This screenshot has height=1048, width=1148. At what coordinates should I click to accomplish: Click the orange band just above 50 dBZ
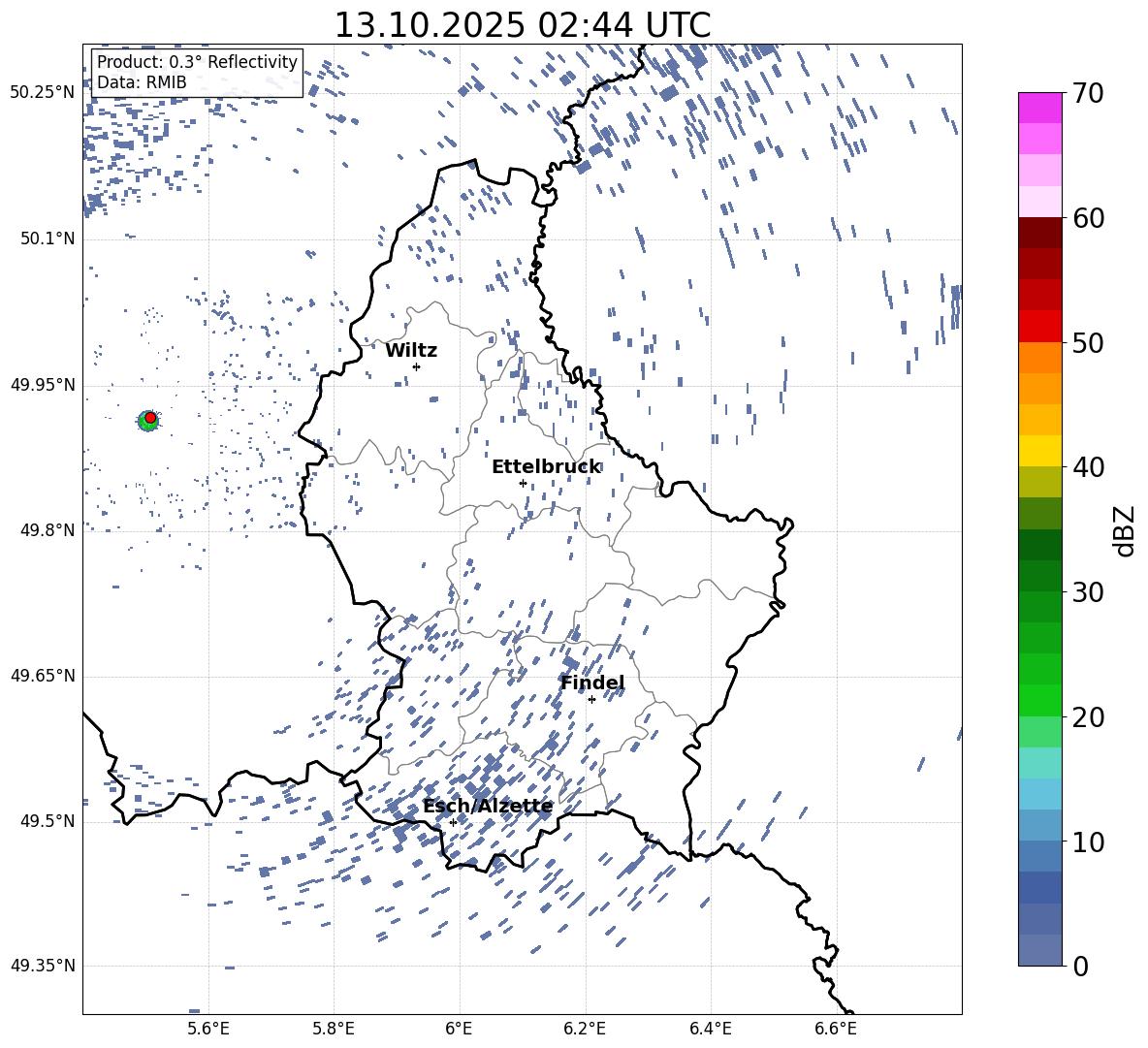1039,358
